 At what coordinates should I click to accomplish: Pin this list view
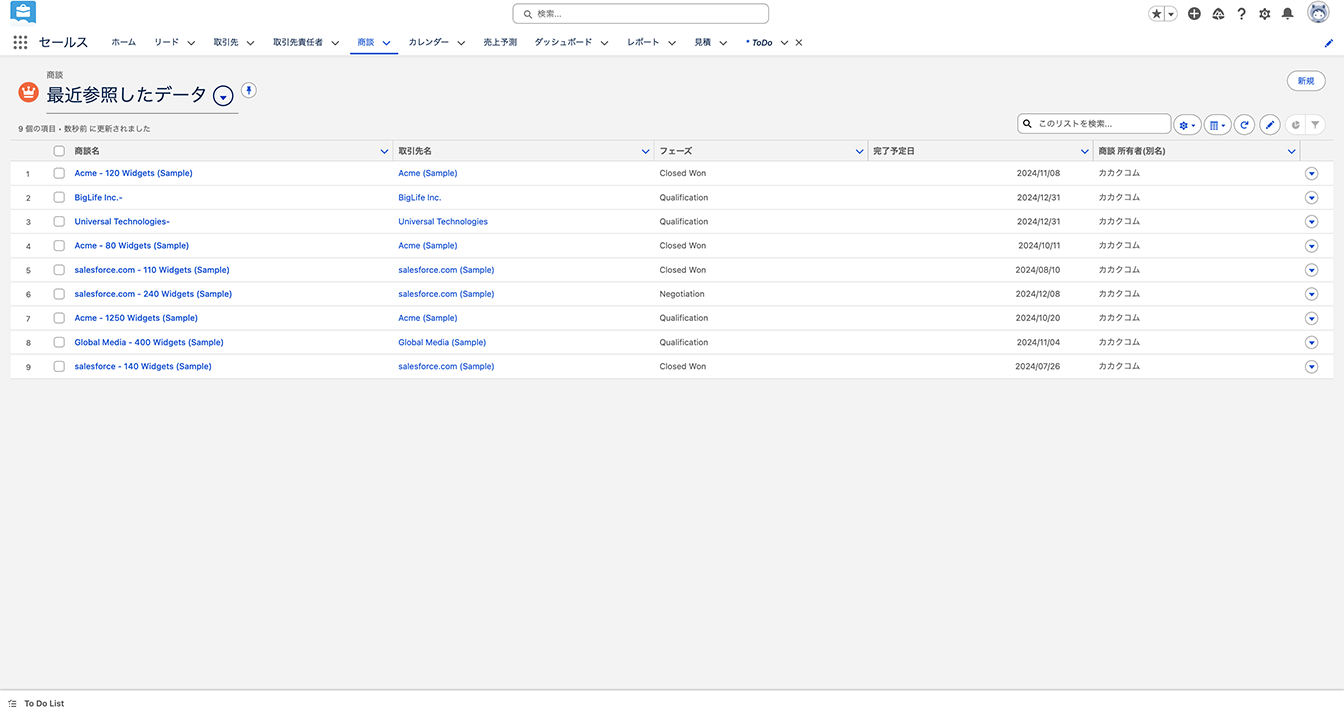pyautogui.click(x=249, y=90)
